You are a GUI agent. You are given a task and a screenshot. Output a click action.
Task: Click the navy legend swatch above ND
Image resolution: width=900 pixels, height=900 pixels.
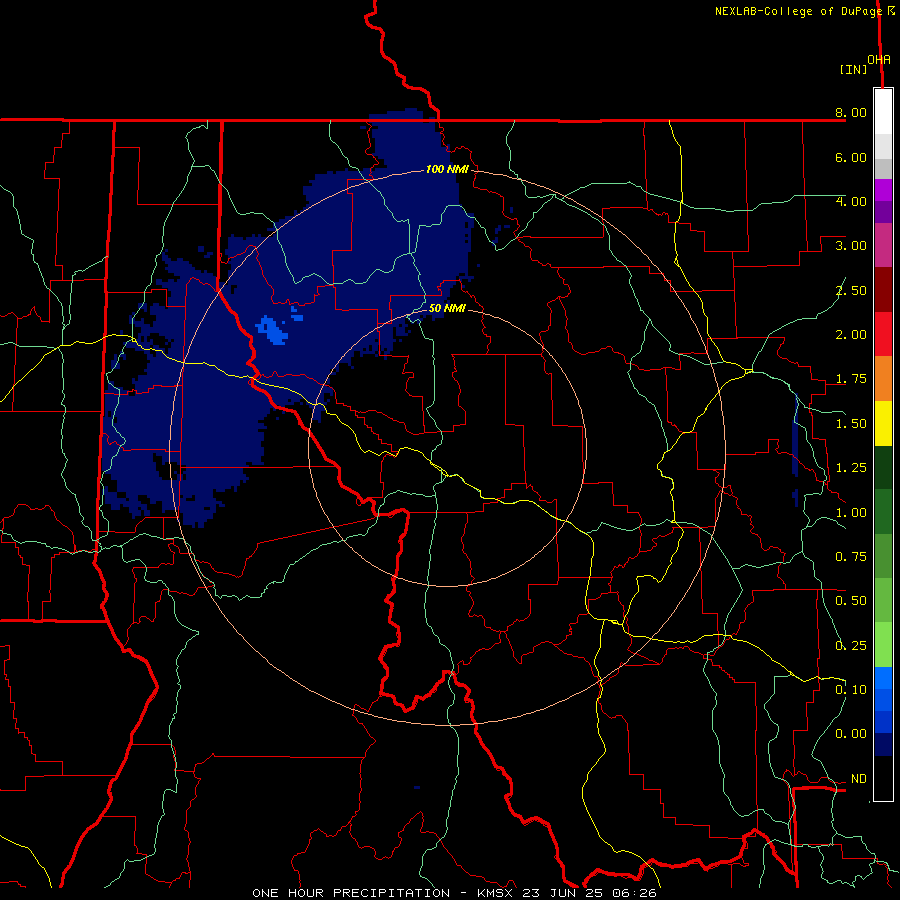[883, 744]
